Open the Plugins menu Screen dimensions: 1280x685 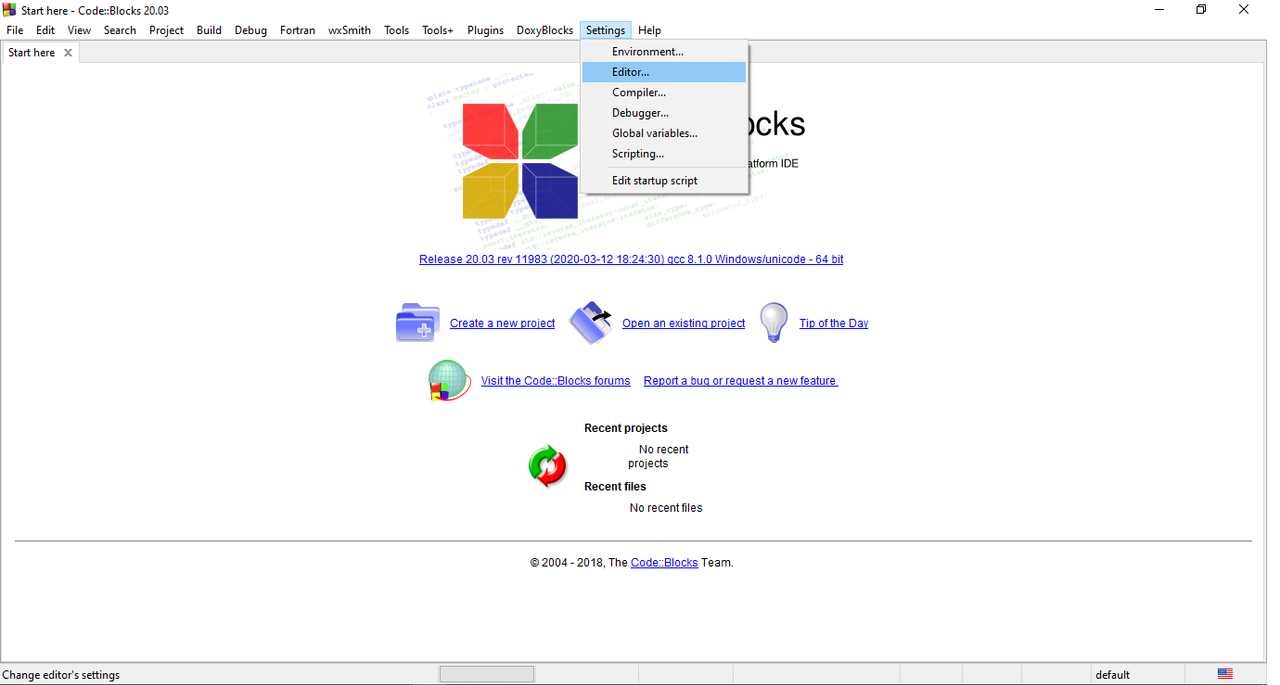485,30
